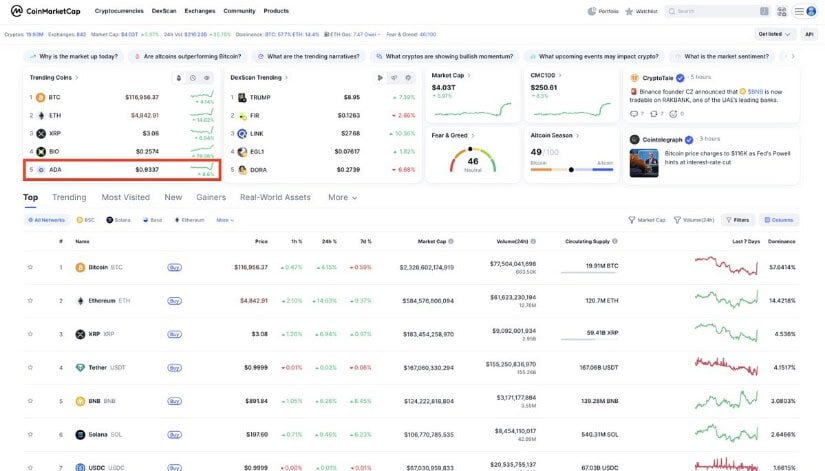Open the ADA row in Trending Coins
The height and width of the screenshot is (471, 825).
(x=122, y=169)
